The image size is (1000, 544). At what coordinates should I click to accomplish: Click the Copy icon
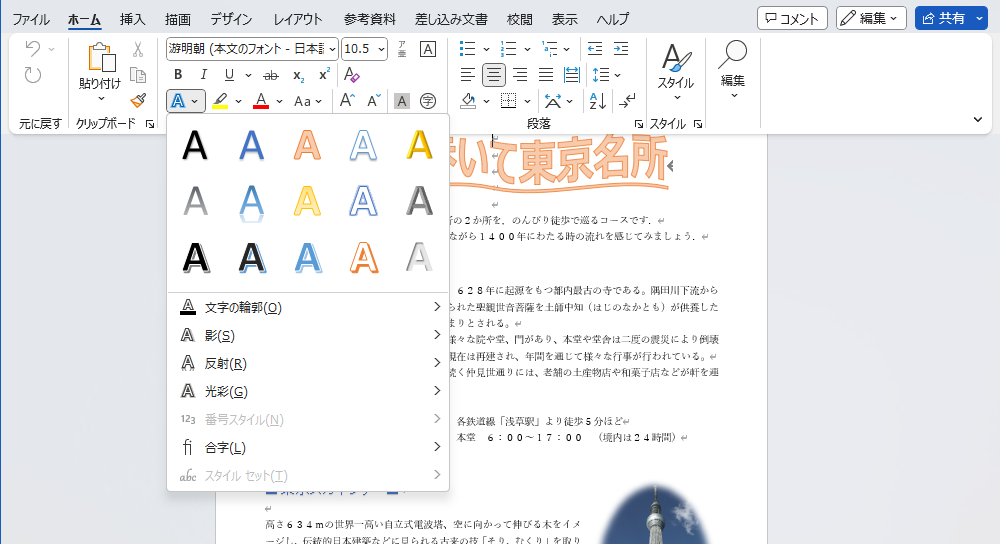click(138, 75)
